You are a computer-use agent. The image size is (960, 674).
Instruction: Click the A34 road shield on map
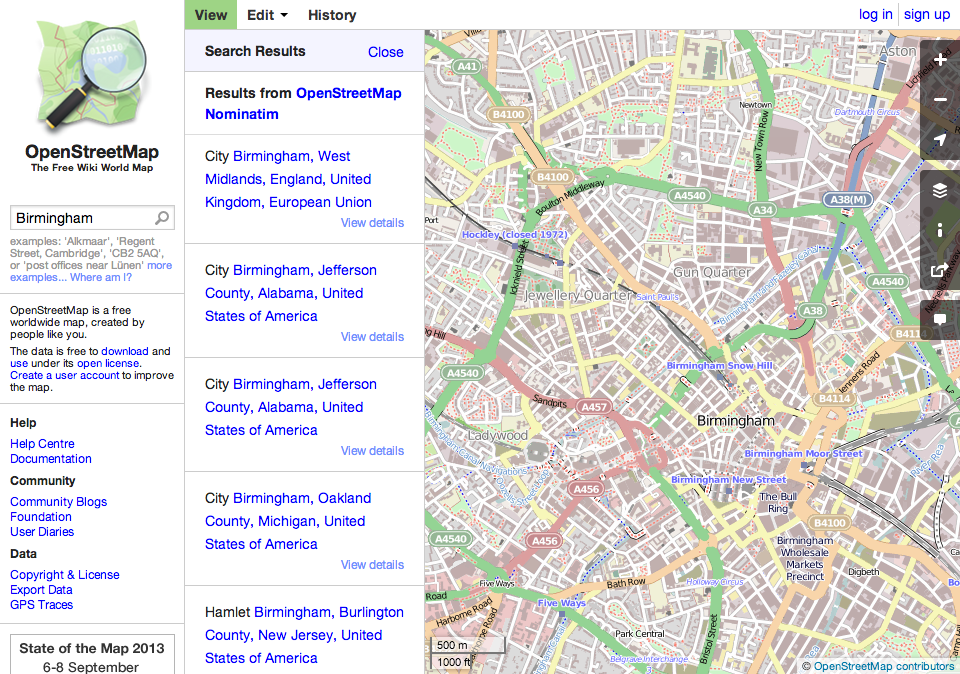762,210
